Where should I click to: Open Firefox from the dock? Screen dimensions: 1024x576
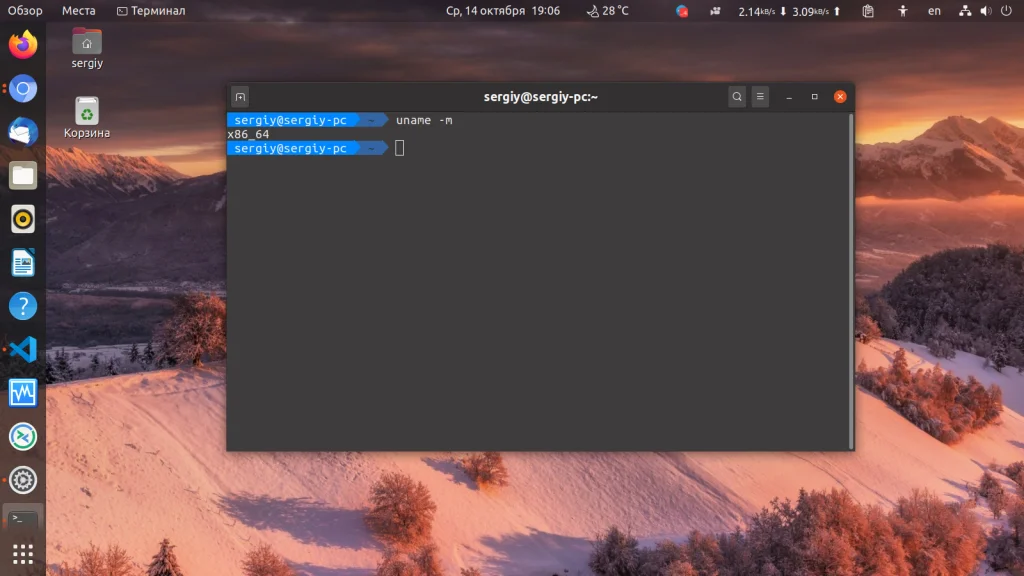pyautogui.click(x=22, y=44)
